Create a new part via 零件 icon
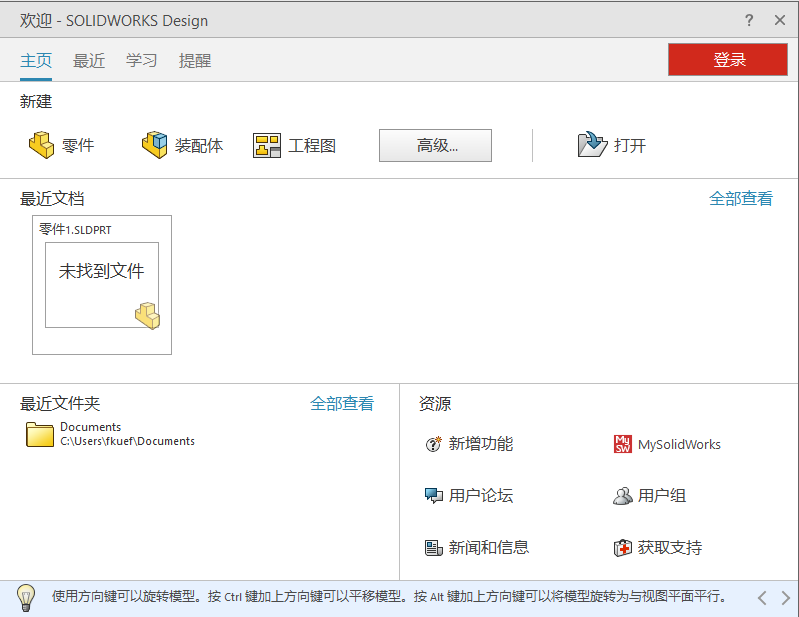 pyautogui.click(x=41, y=145)
